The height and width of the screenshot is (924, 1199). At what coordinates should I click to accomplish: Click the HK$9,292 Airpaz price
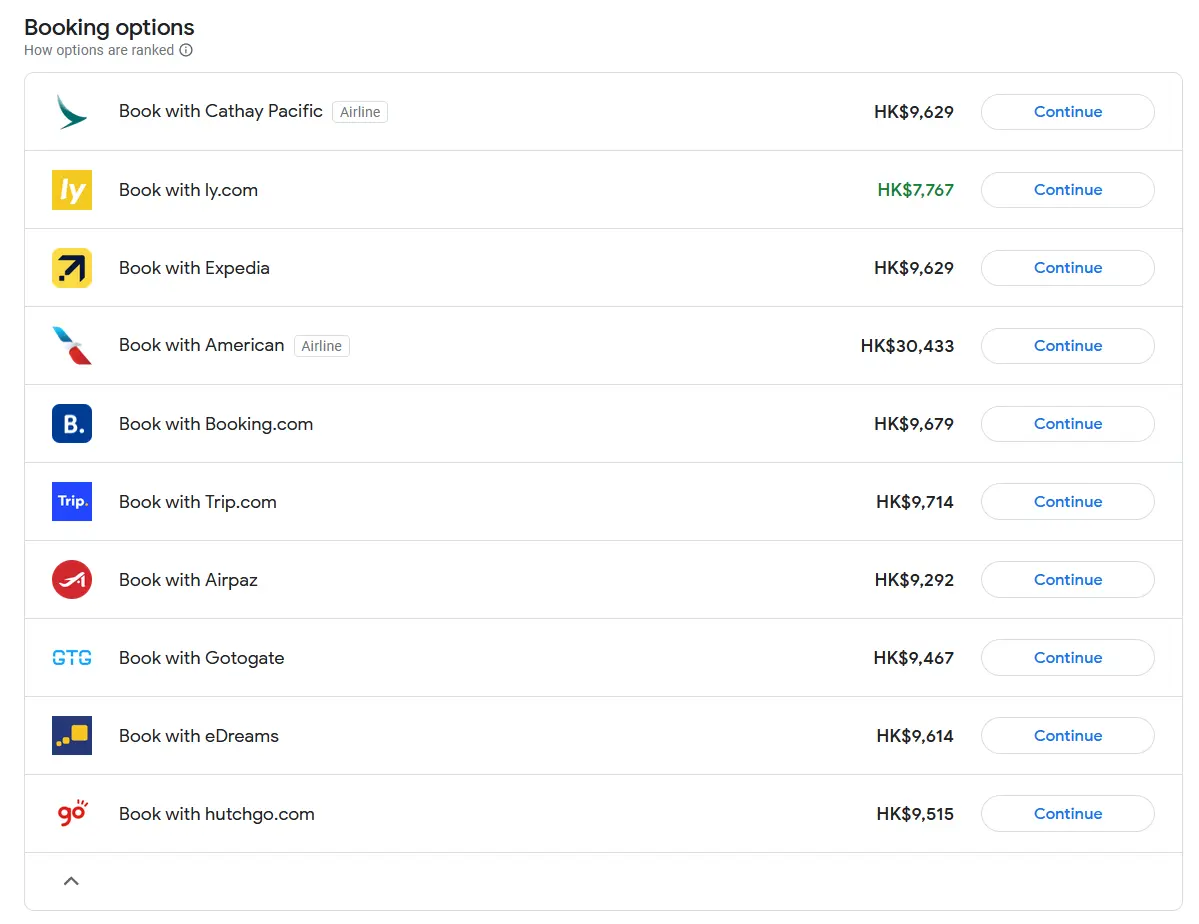coord(914,580)
